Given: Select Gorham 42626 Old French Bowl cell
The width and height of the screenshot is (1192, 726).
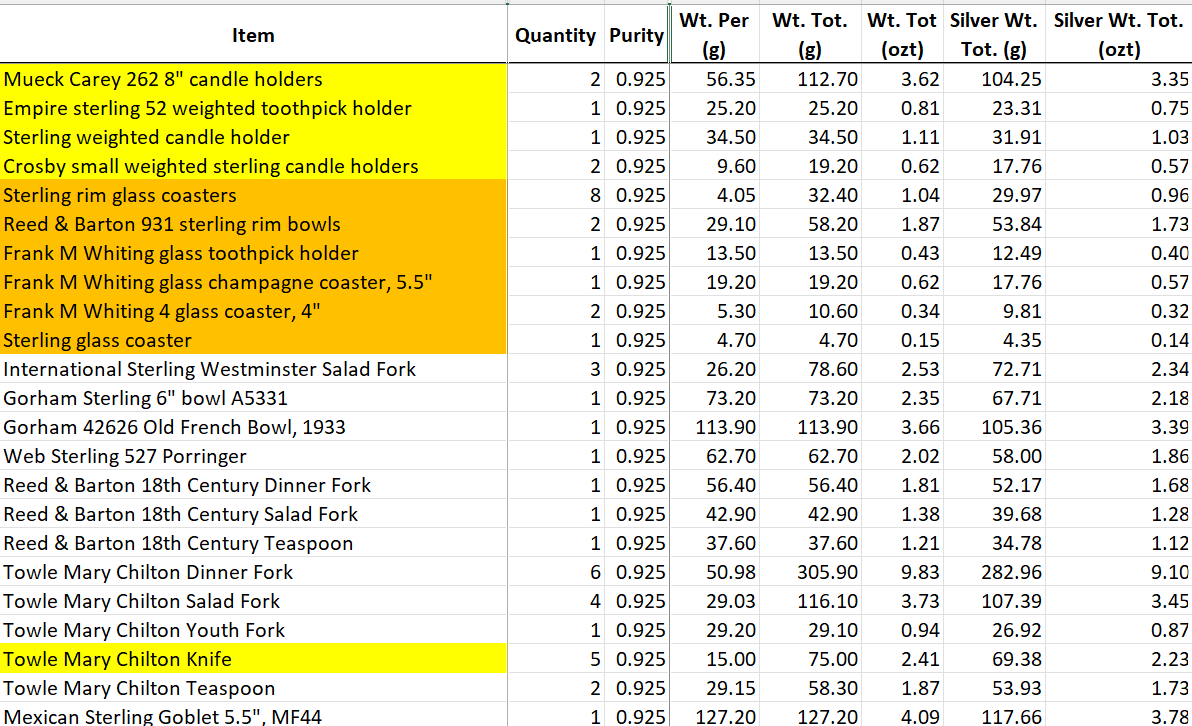Looking at the screenshot, I should [253, 427].
